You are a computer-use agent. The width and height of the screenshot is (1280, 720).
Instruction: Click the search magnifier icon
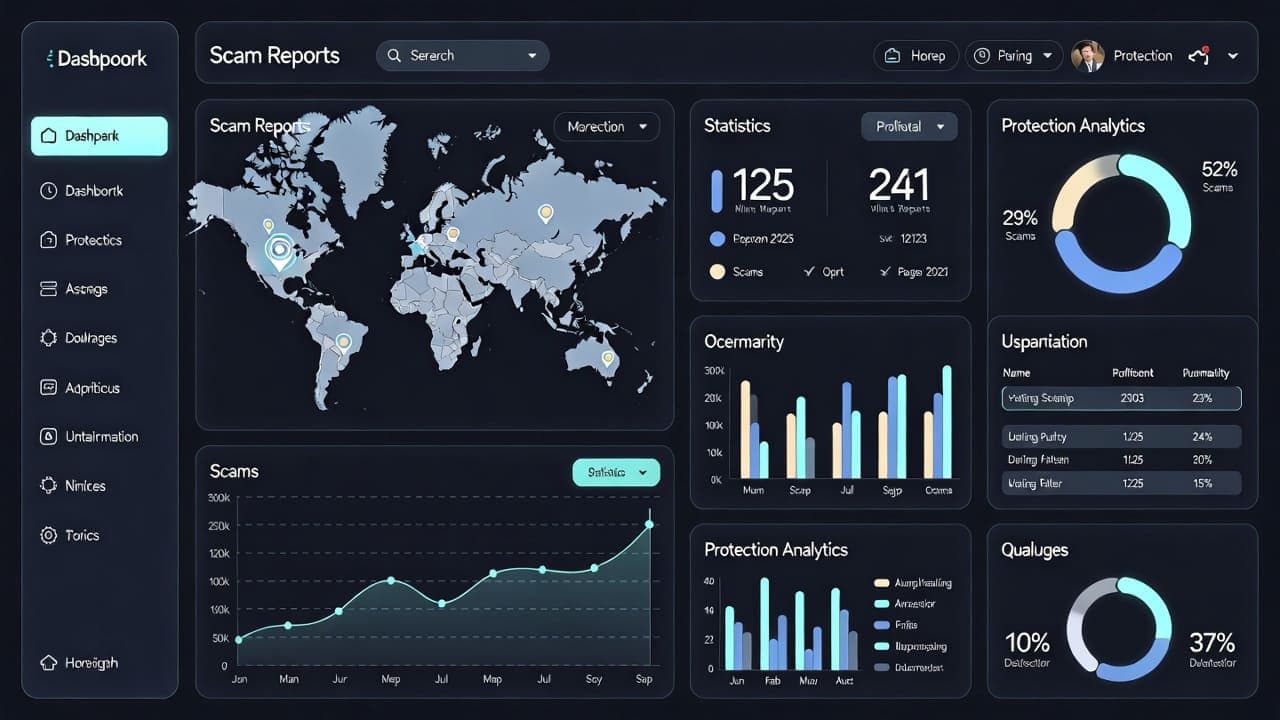[x=394, y=55]
